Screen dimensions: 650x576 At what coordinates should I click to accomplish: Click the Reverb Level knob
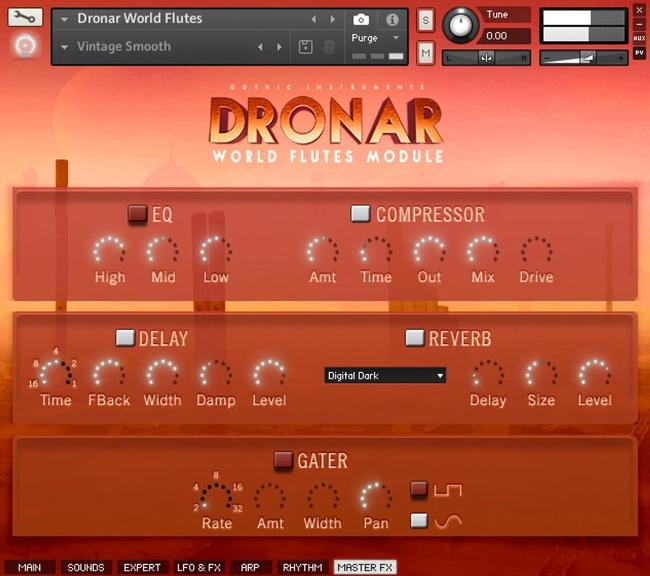(x=595, y=374)
